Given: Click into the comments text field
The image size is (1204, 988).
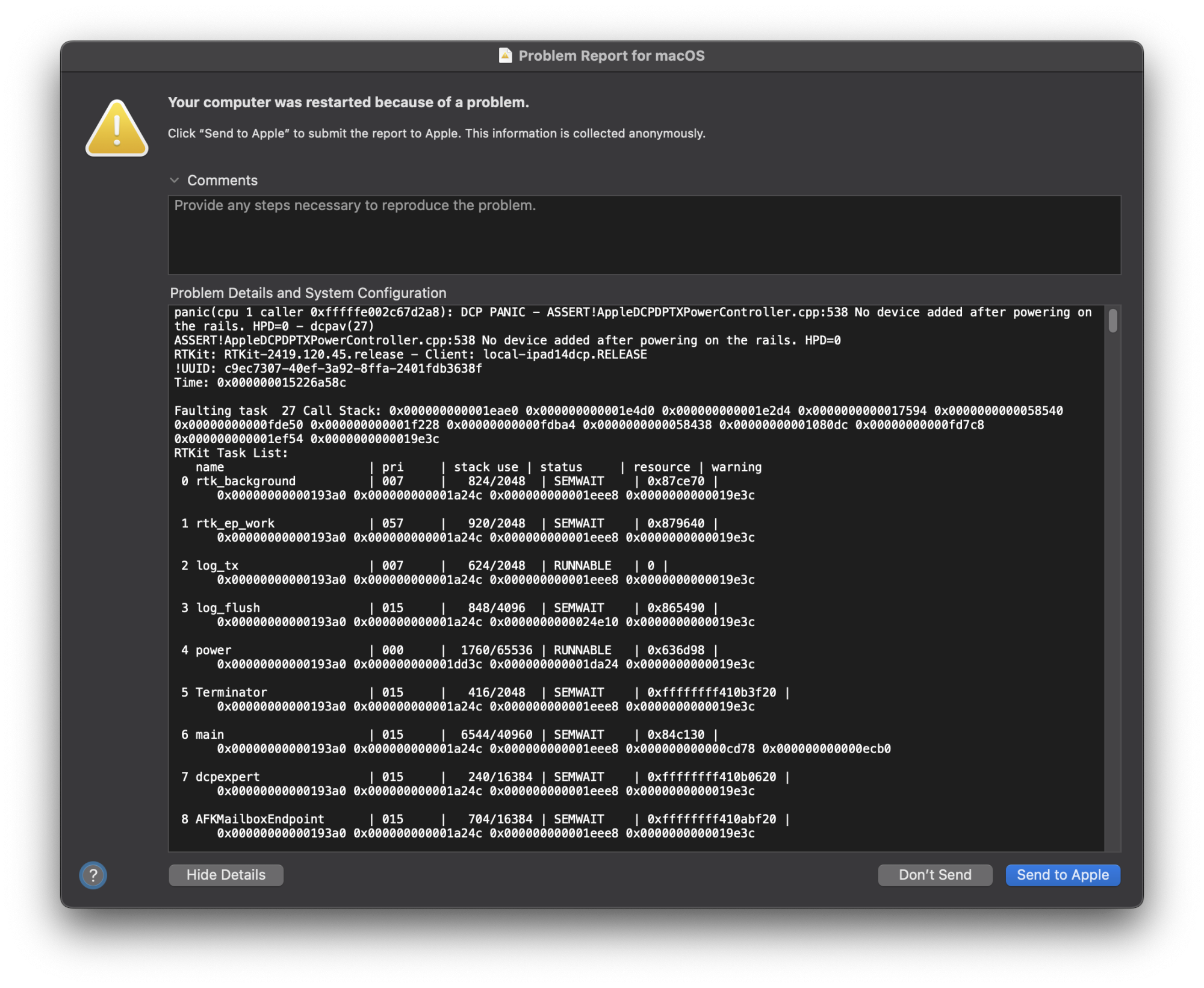Looking at the screenshot, I should pyautogui.click(x=644, y=235).
